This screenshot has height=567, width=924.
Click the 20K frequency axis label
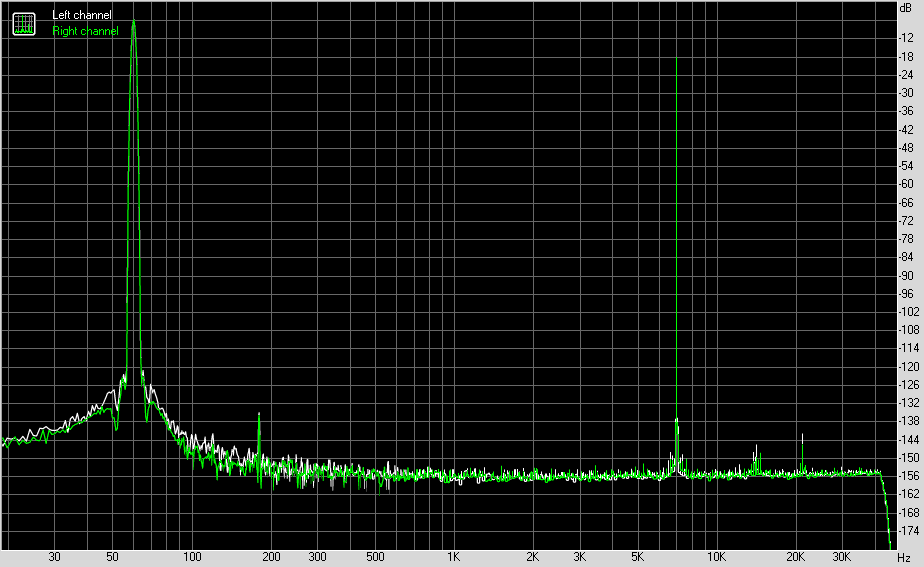(x=795, y=556)
